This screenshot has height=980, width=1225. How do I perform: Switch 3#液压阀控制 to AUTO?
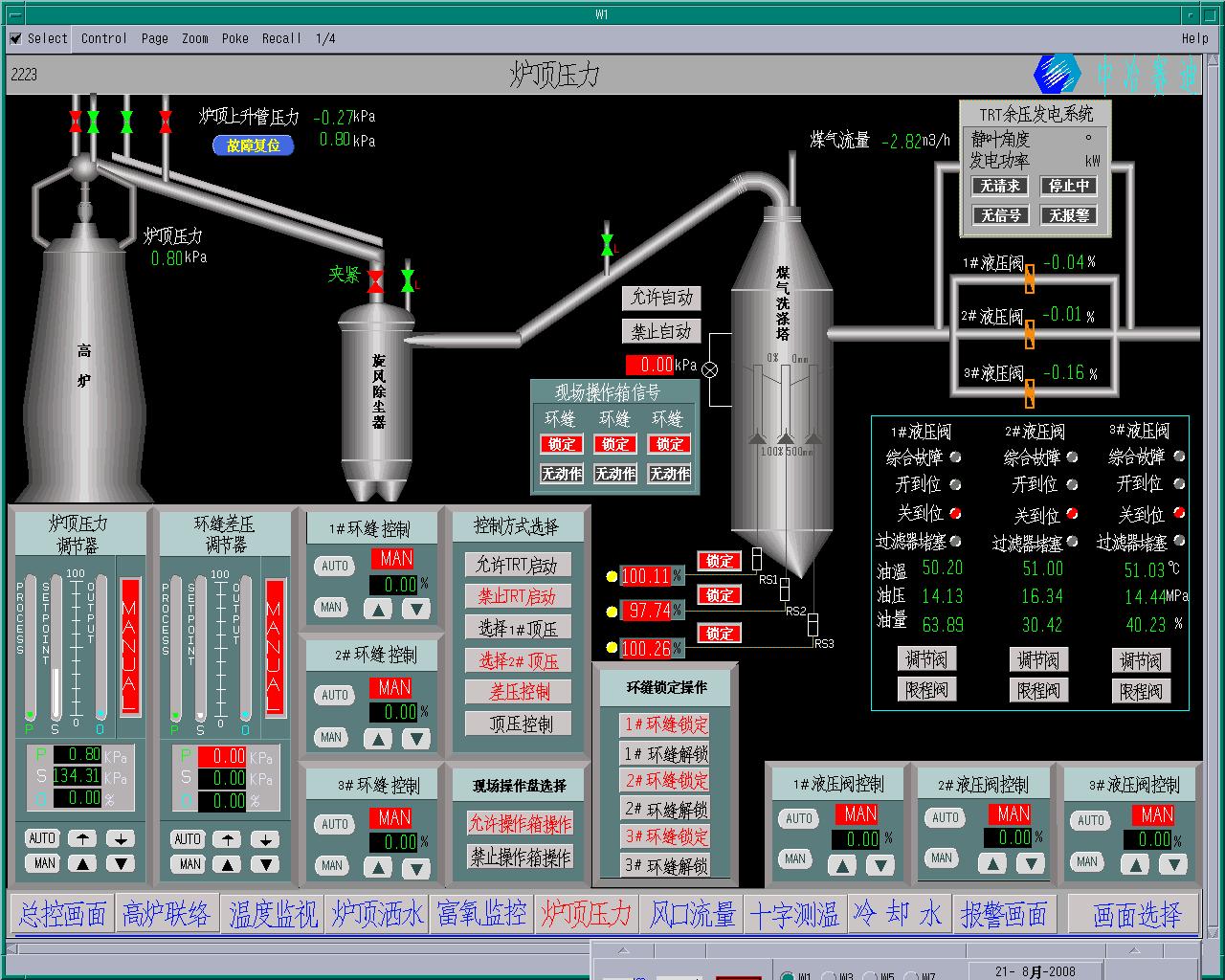[x=1091, y=820]
